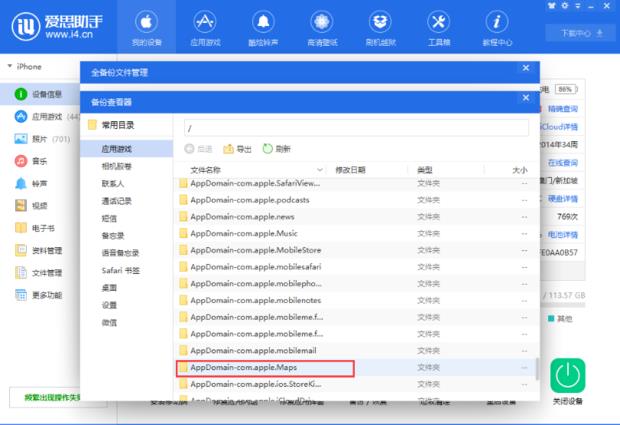Sort by 大小 size column header
This screenshot has height=425, width=620.
pyautogui.click(x=520, y=170)
